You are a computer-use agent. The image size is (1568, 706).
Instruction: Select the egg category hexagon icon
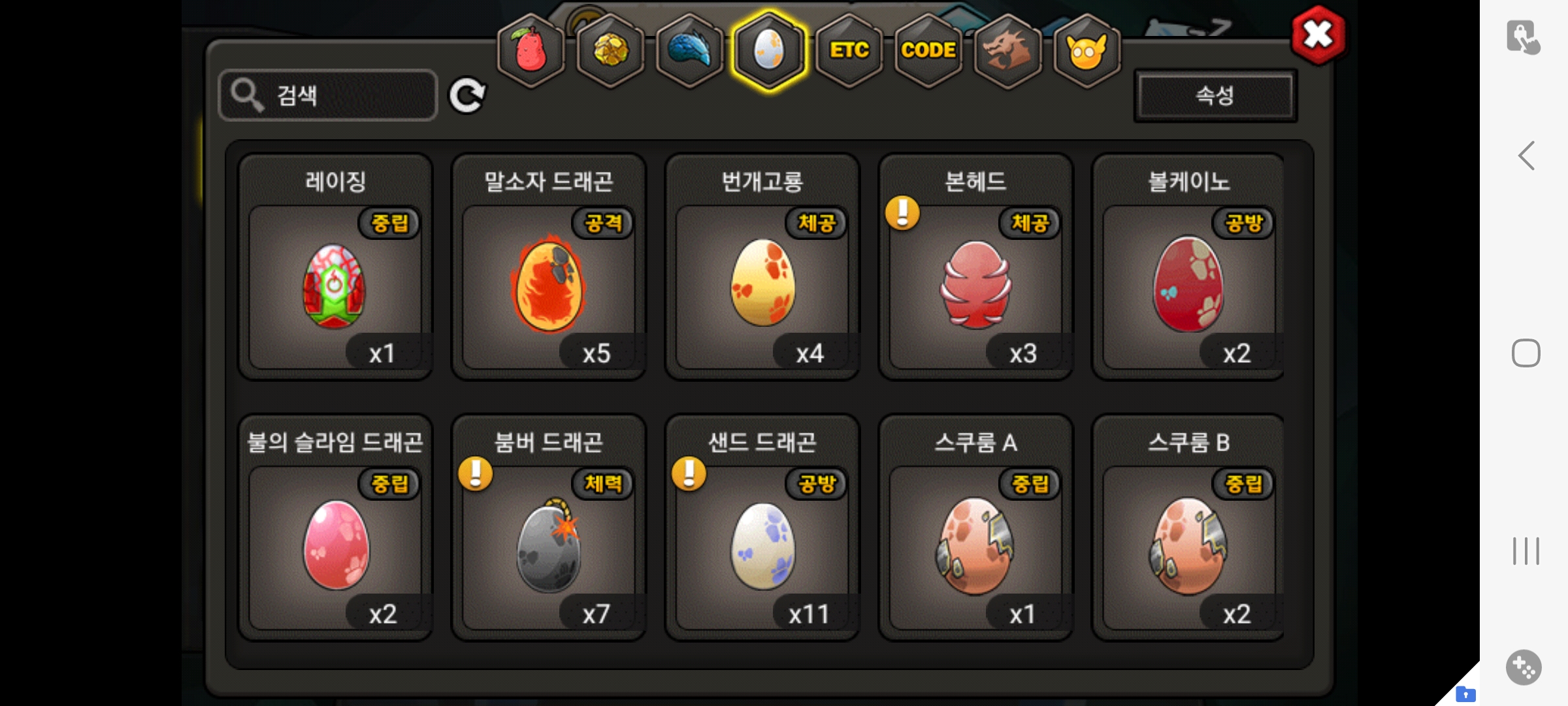769,50
